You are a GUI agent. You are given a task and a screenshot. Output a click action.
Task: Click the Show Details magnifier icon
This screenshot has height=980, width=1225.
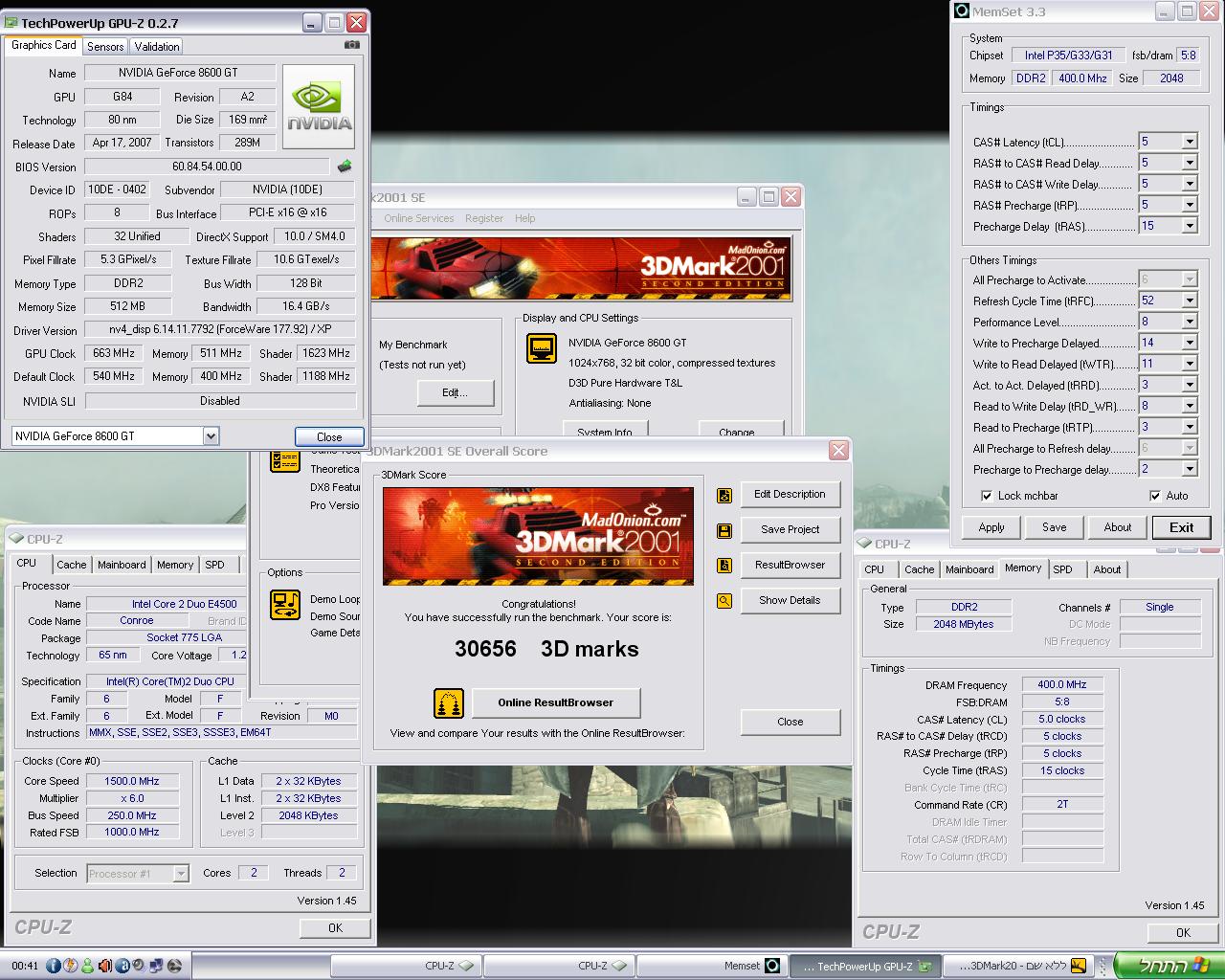point(724,601)
